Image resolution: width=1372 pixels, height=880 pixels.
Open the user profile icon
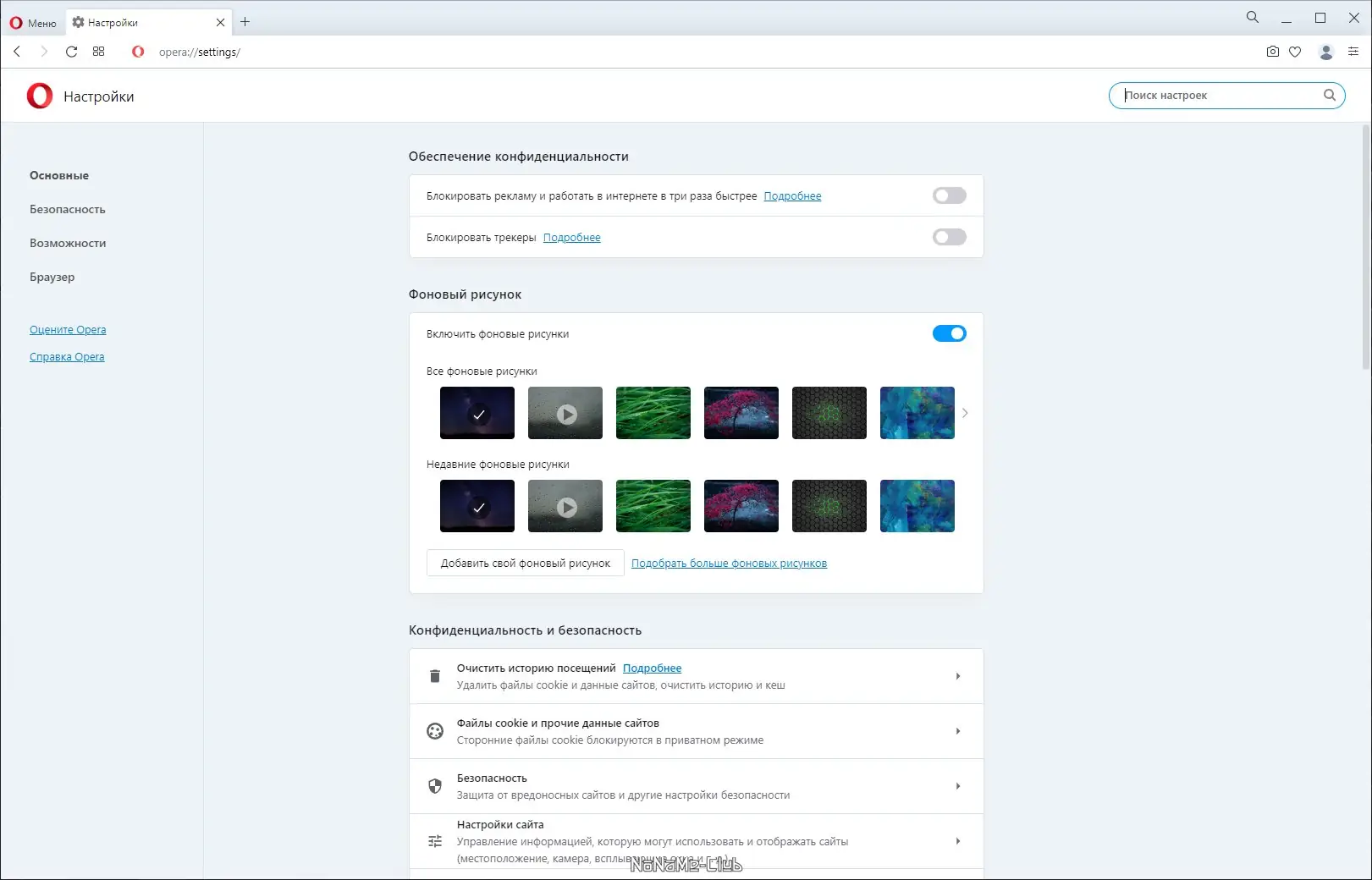point(1326,52)
